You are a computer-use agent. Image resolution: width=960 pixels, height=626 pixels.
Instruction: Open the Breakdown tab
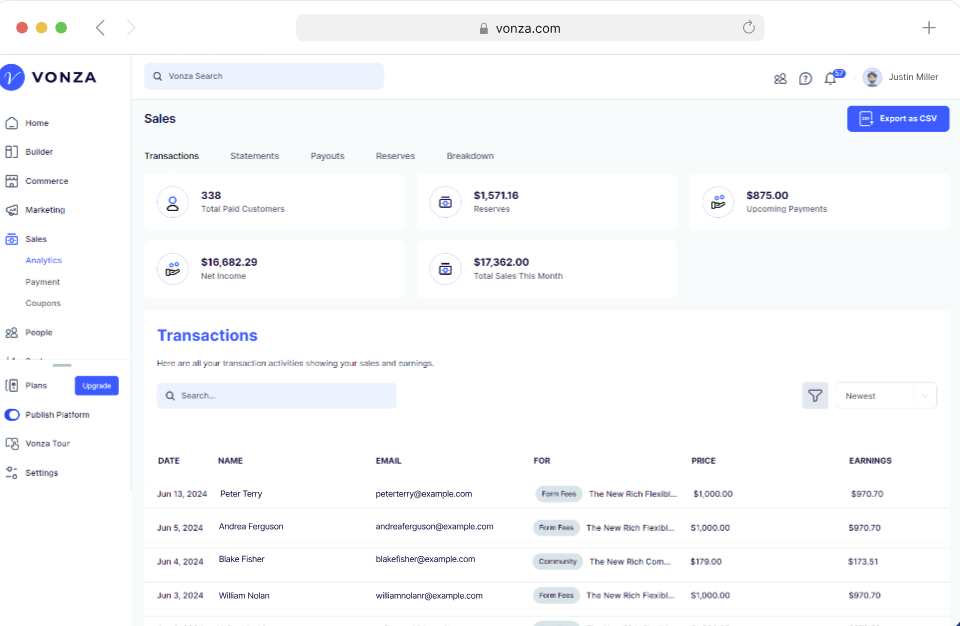[469, 156]
